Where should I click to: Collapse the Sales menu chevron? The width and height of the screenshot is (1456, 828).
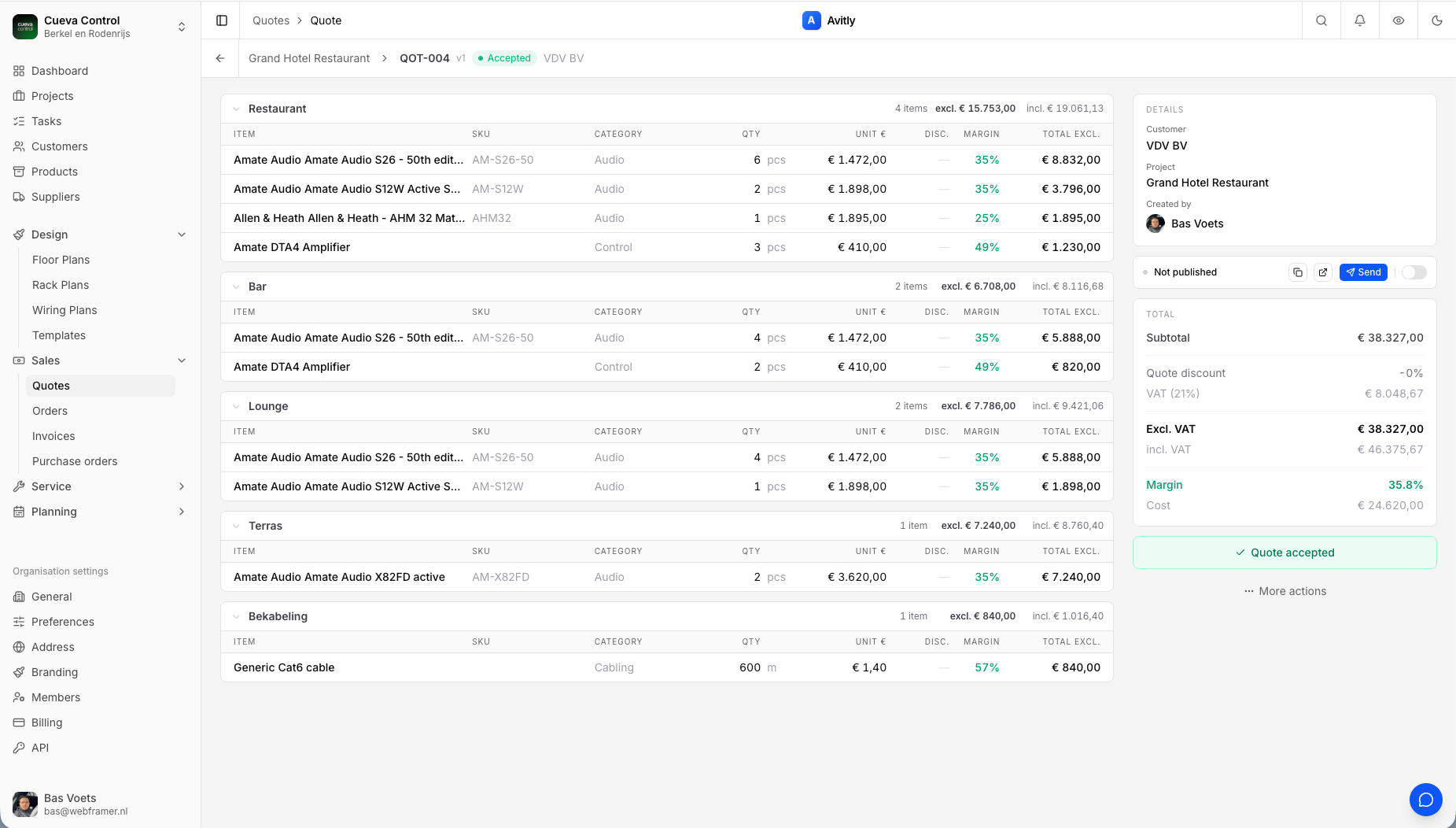[x=182, y=360]
